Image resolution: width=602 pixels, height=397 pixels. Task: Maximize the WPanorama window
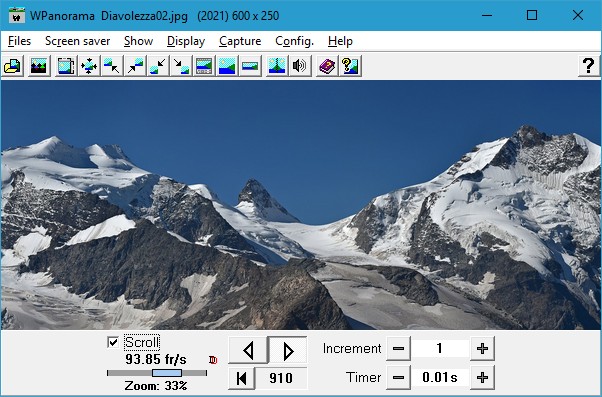532,15
